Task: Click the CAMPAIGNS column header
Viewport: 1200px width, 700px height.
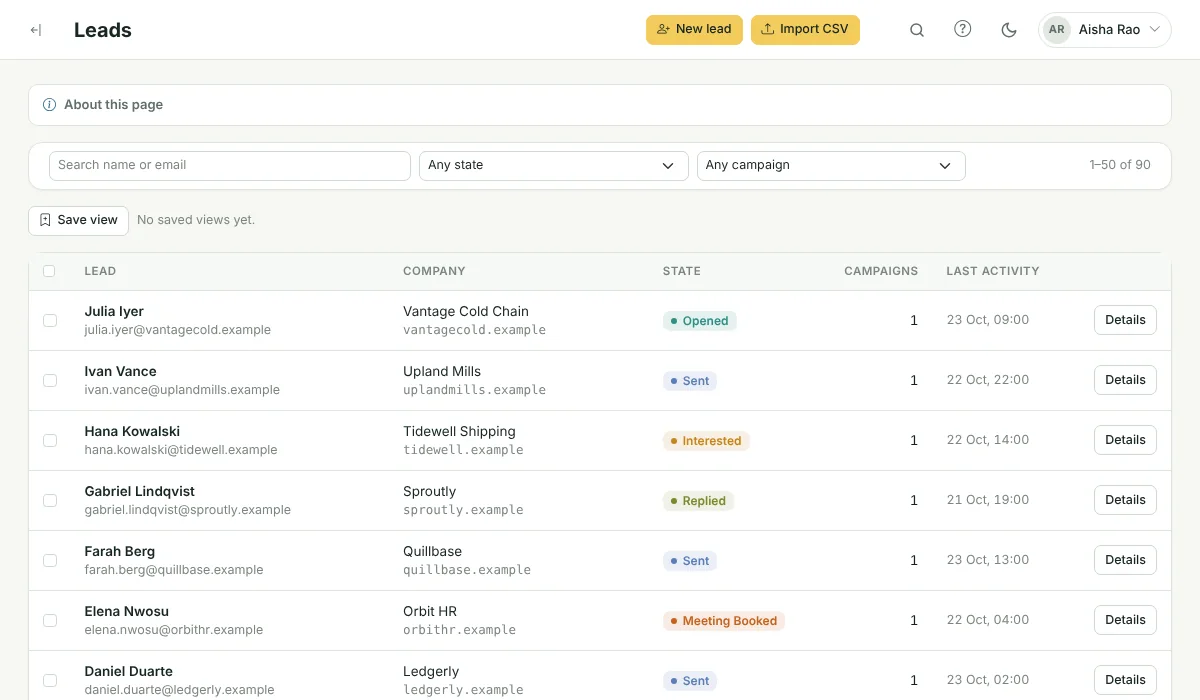Action: (x=881, y=271)
